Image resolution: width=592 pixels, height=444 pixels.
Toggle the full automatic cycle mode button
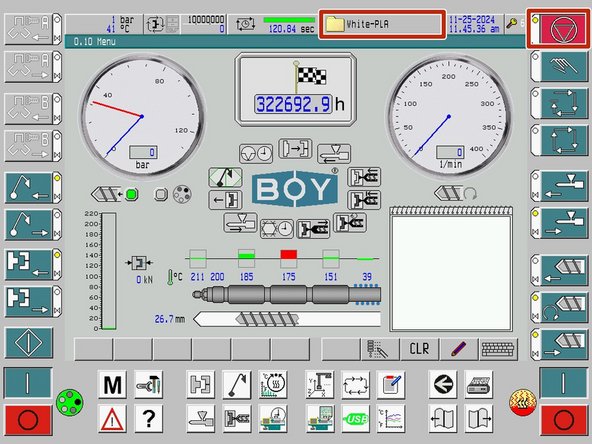559,140
